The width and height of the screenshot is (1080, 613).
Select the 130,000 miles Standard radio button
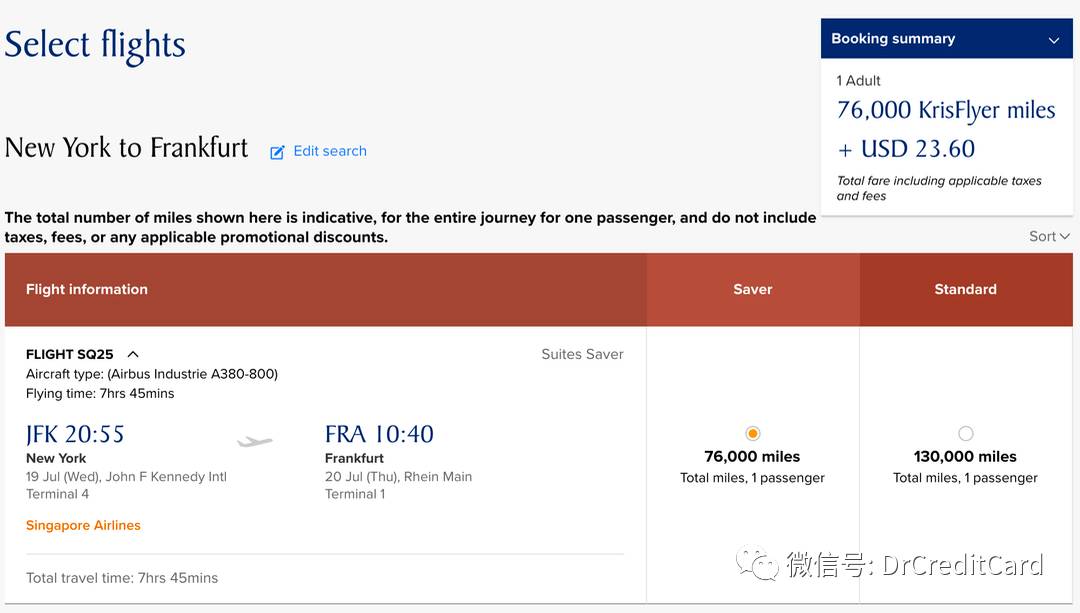point(966,433)
